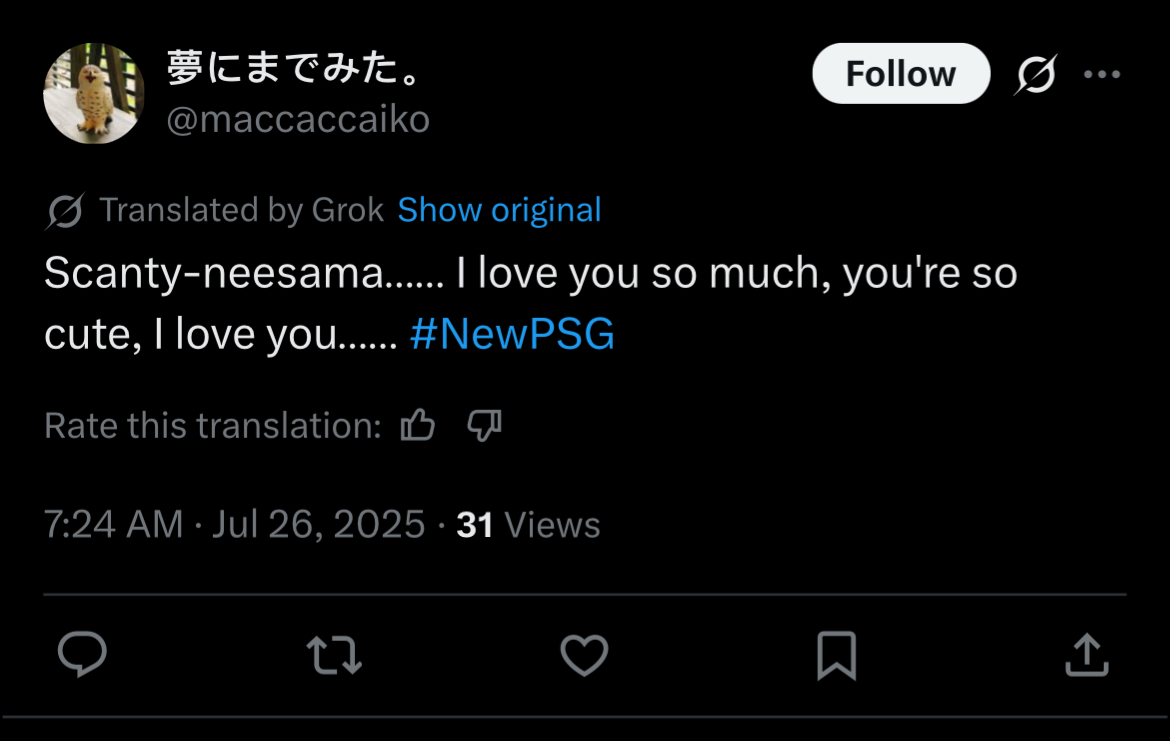Screen dimensions: 1170x741
Task: Click the Scanty-neesama tweet text
Action: (x=531, y=303)
